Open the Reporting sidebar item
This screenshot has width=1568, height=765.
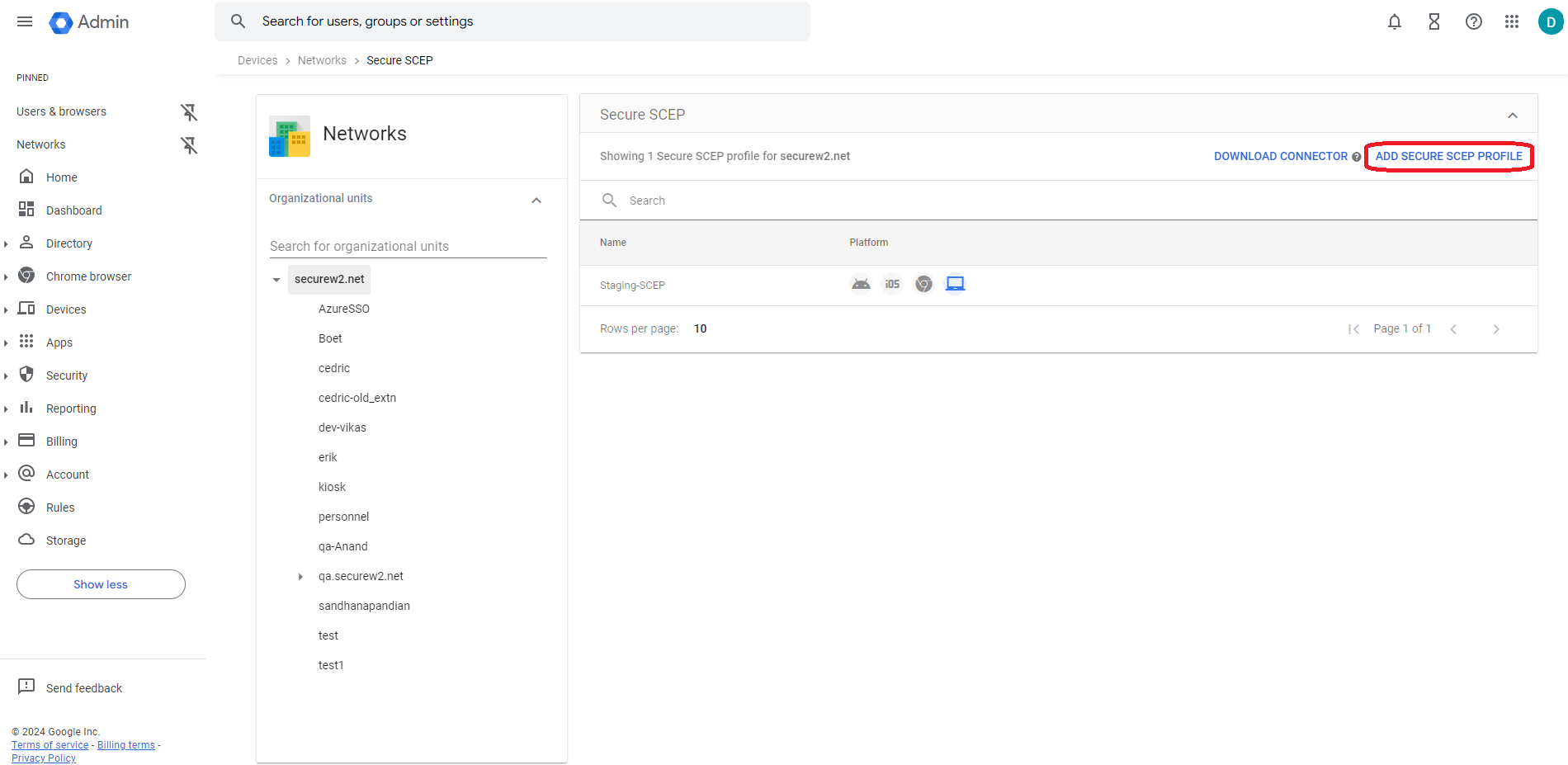(x=71, y=408)
